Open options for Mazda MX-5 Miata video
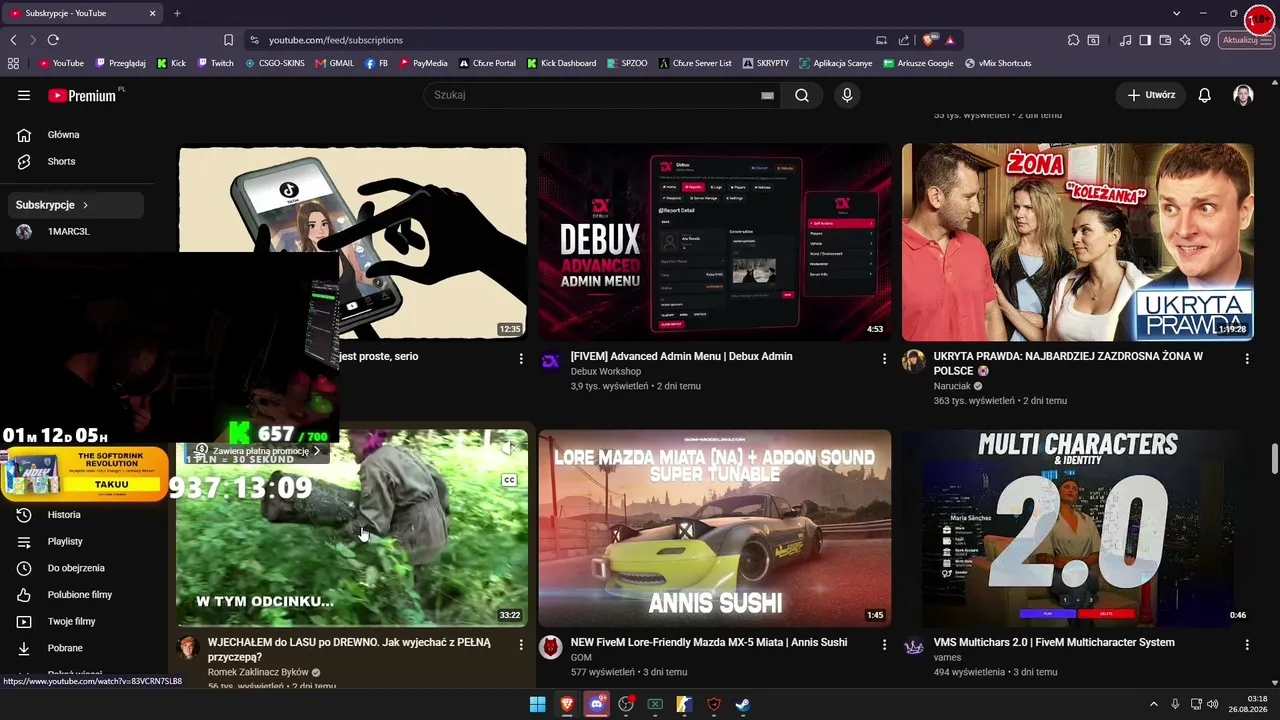This screenshot has height=720, width=1280. [884, 645]
